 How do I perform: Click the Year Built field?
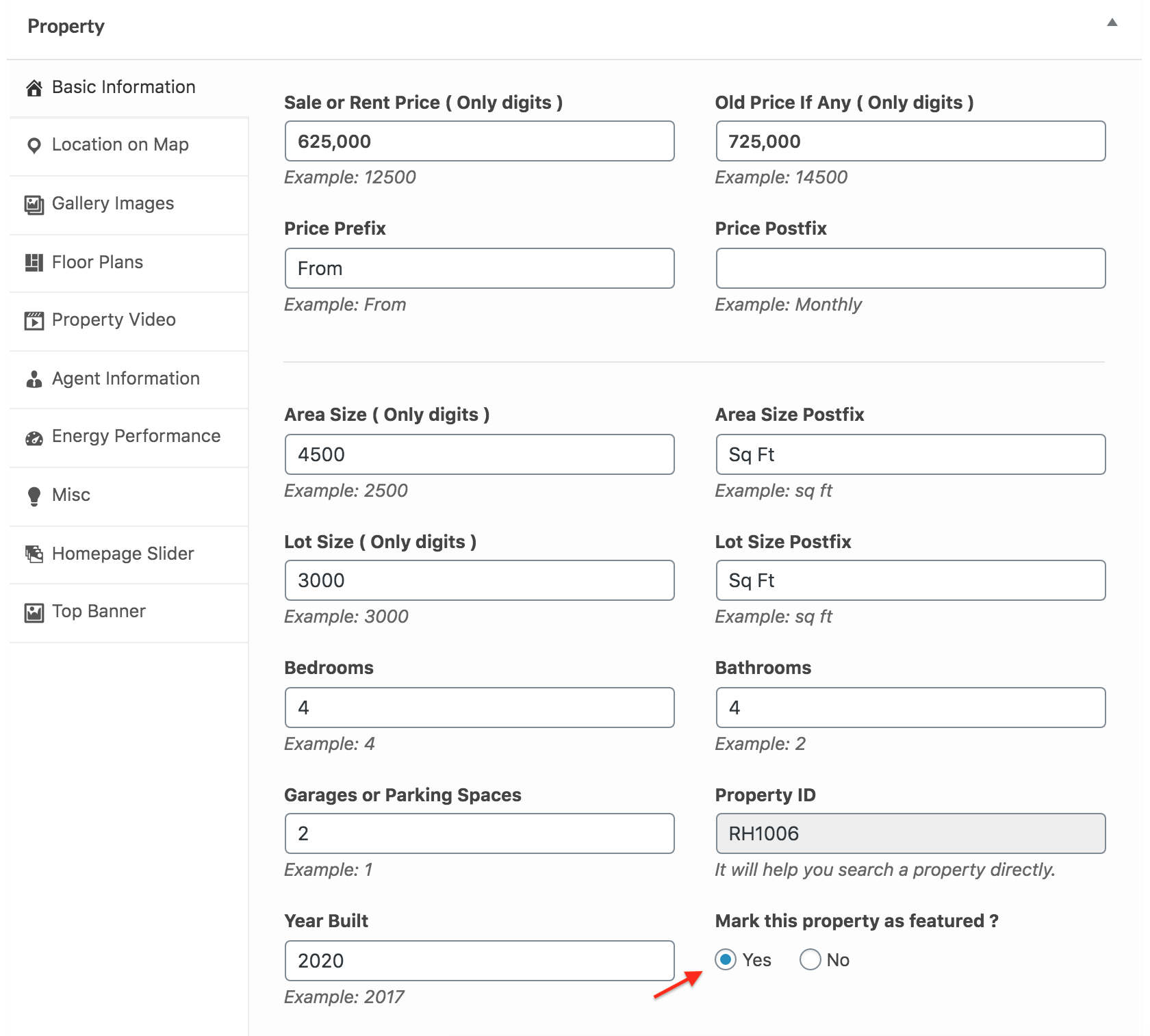pos(480,961)
